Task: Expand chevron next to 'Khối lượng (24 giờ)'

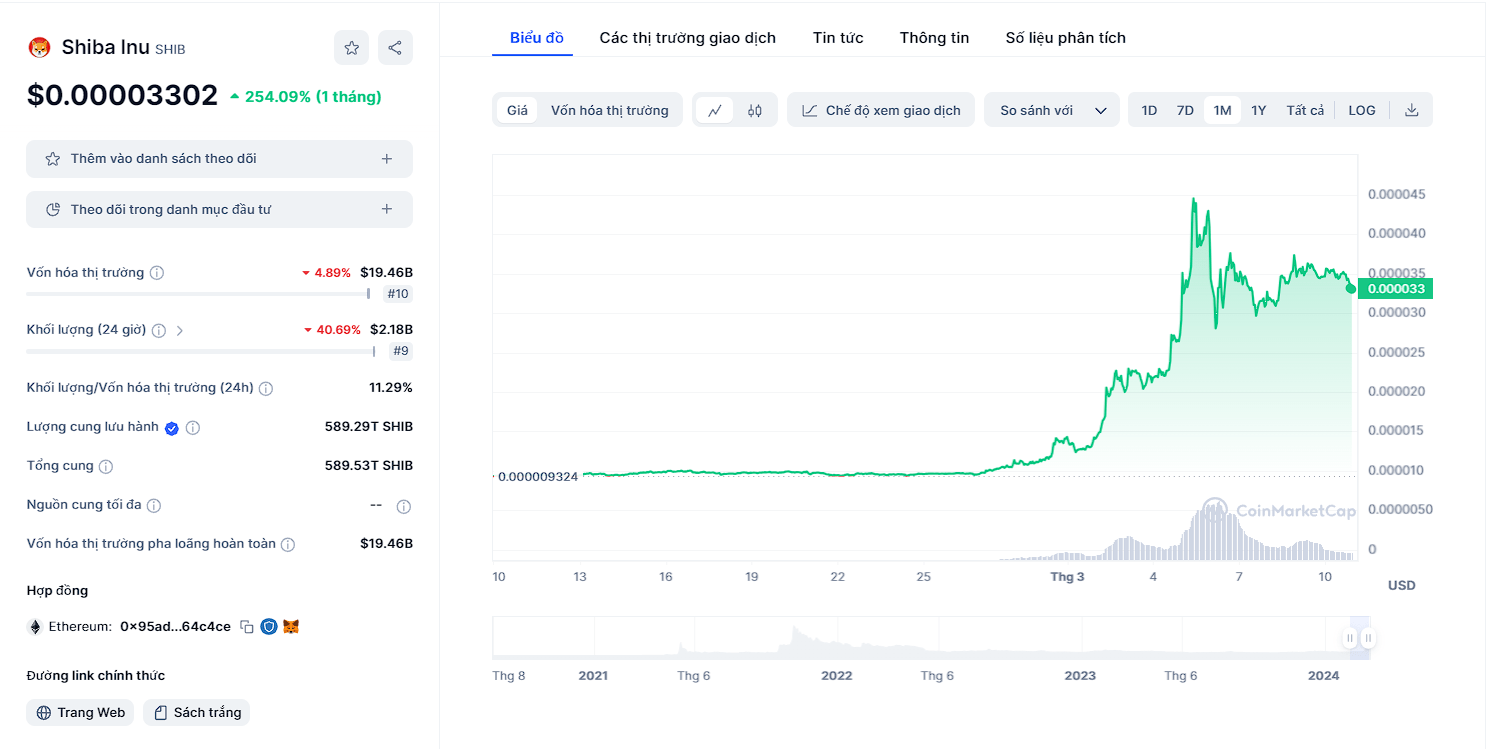Action: (180, 330)
